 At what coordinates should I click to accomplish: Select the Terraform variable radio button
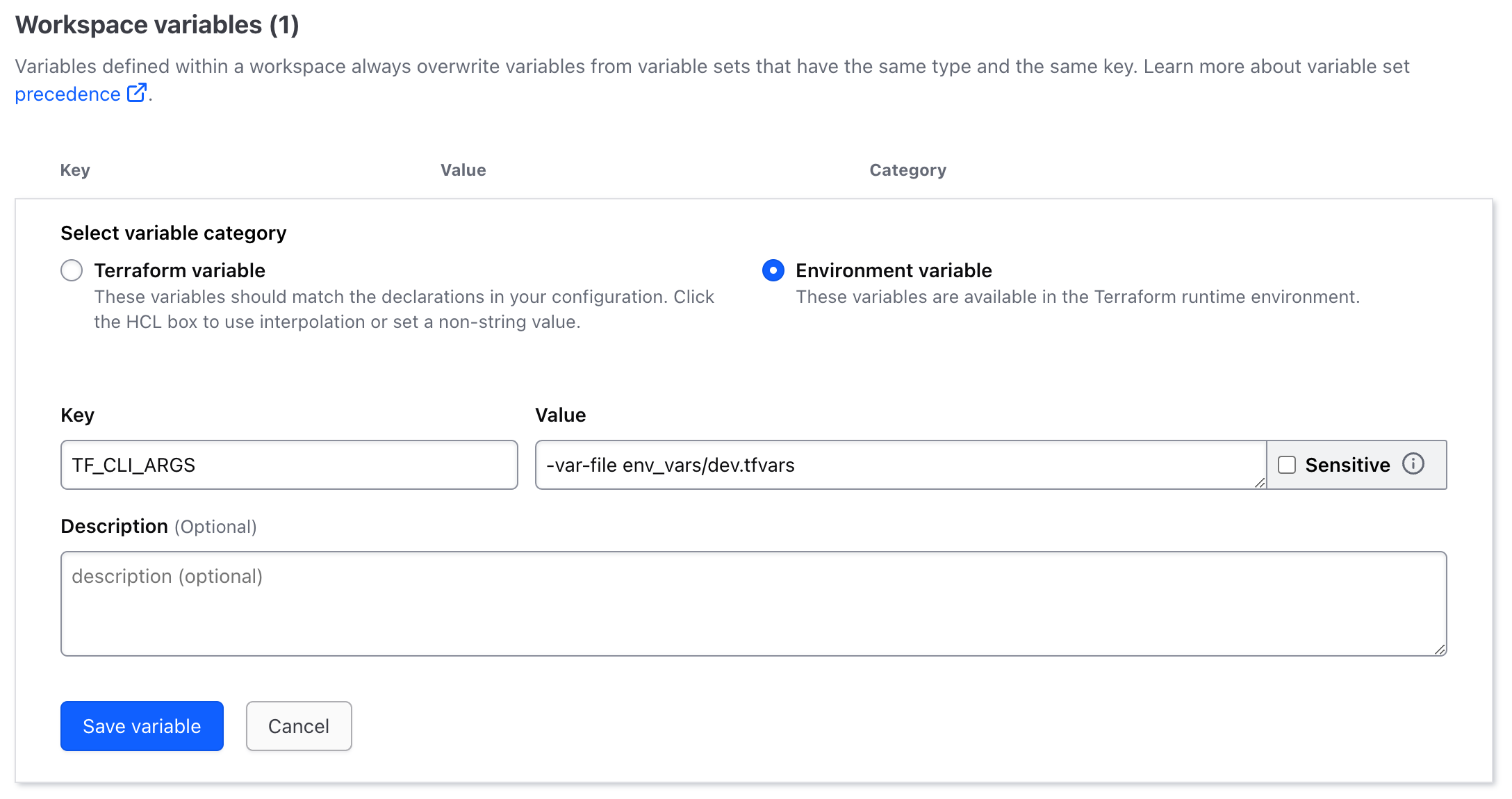point(72,270)
